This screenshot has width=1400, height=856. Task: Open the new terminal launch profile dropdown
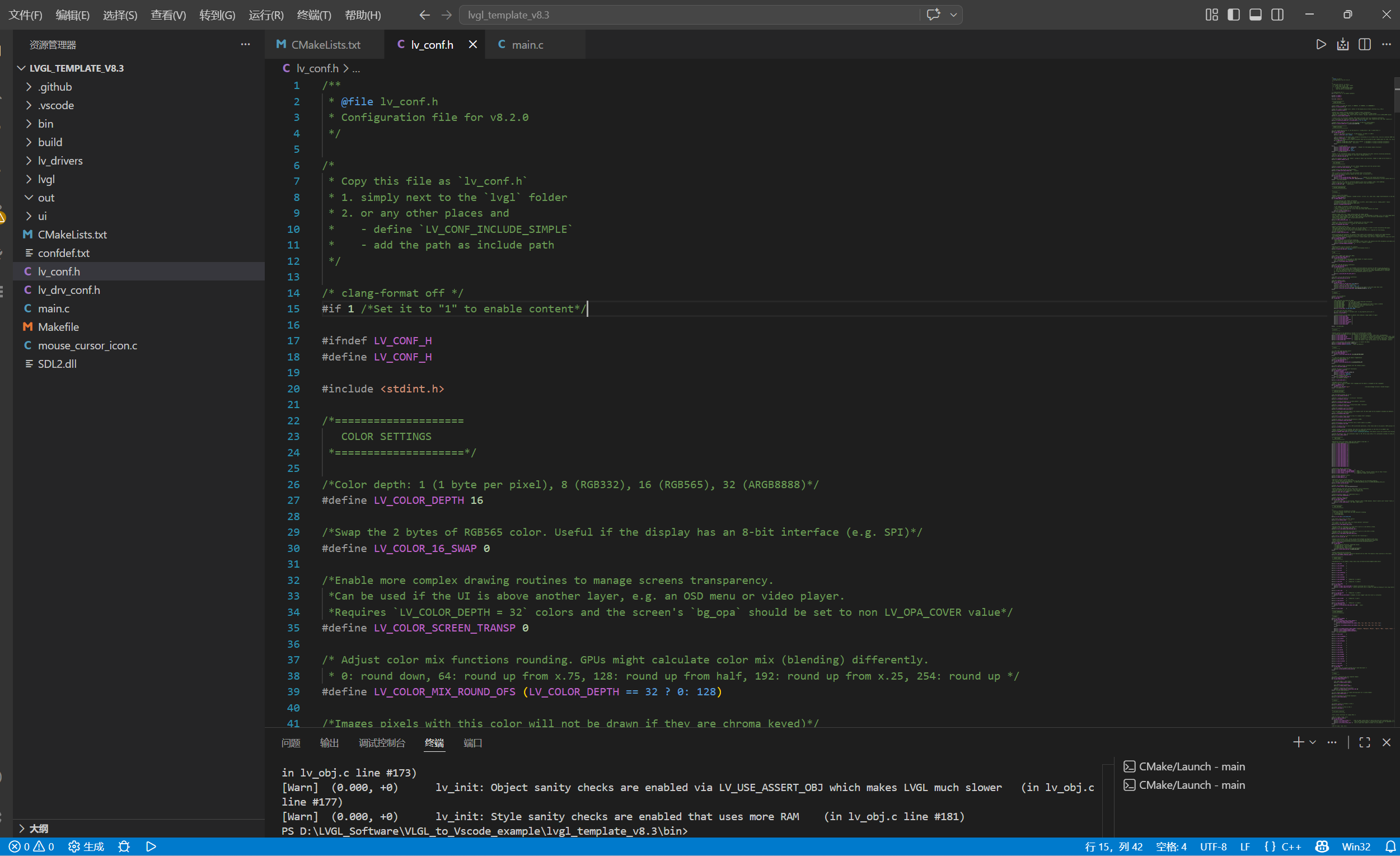(x=1313, y=742)
